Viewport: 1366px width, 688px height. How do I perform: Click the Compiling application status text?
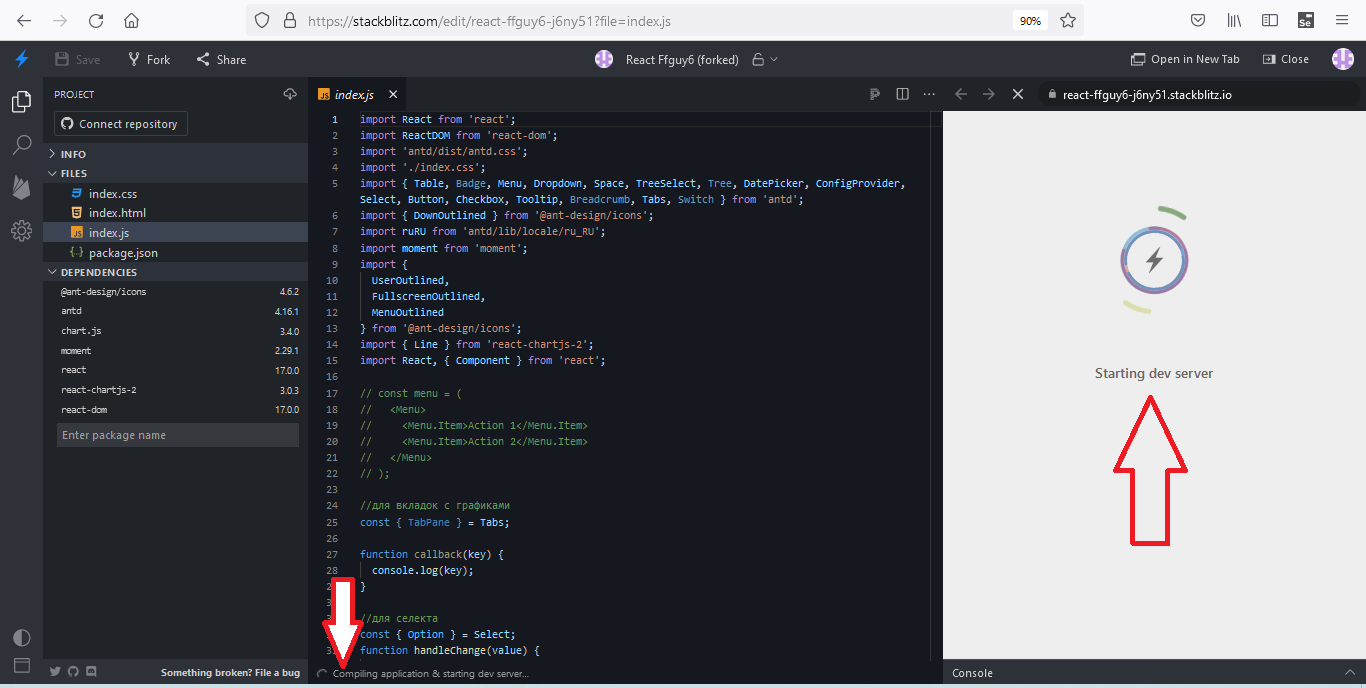click(x=430, y=674)
